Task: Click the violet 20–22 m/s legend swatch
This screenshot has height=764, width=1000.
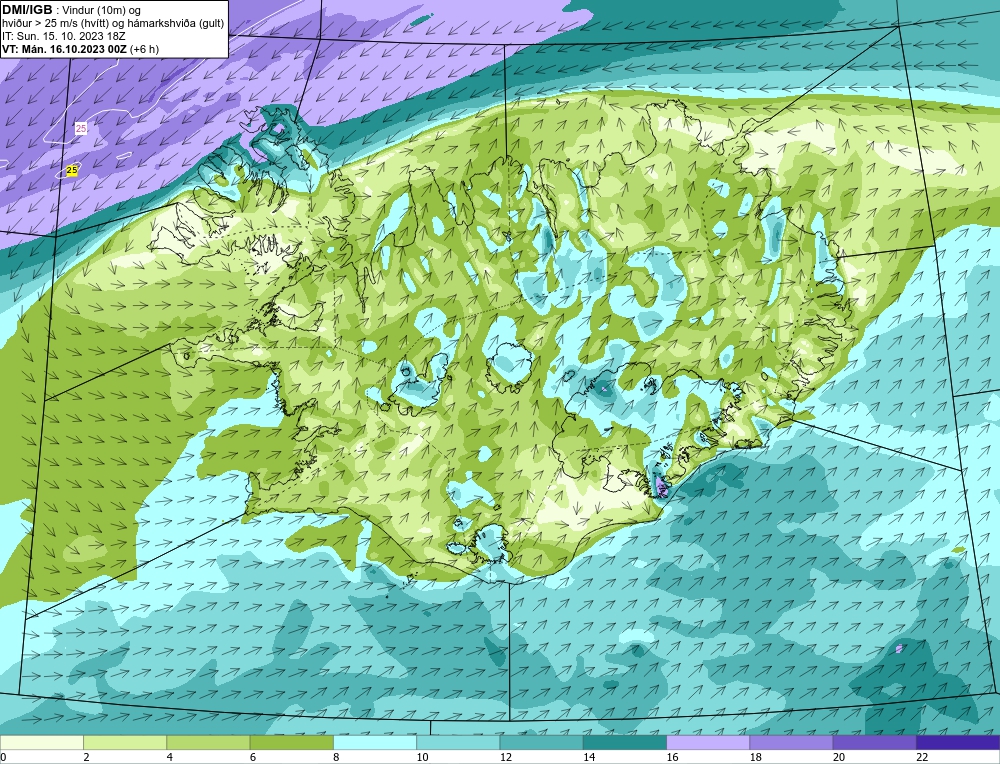Action: coord(874,742)
